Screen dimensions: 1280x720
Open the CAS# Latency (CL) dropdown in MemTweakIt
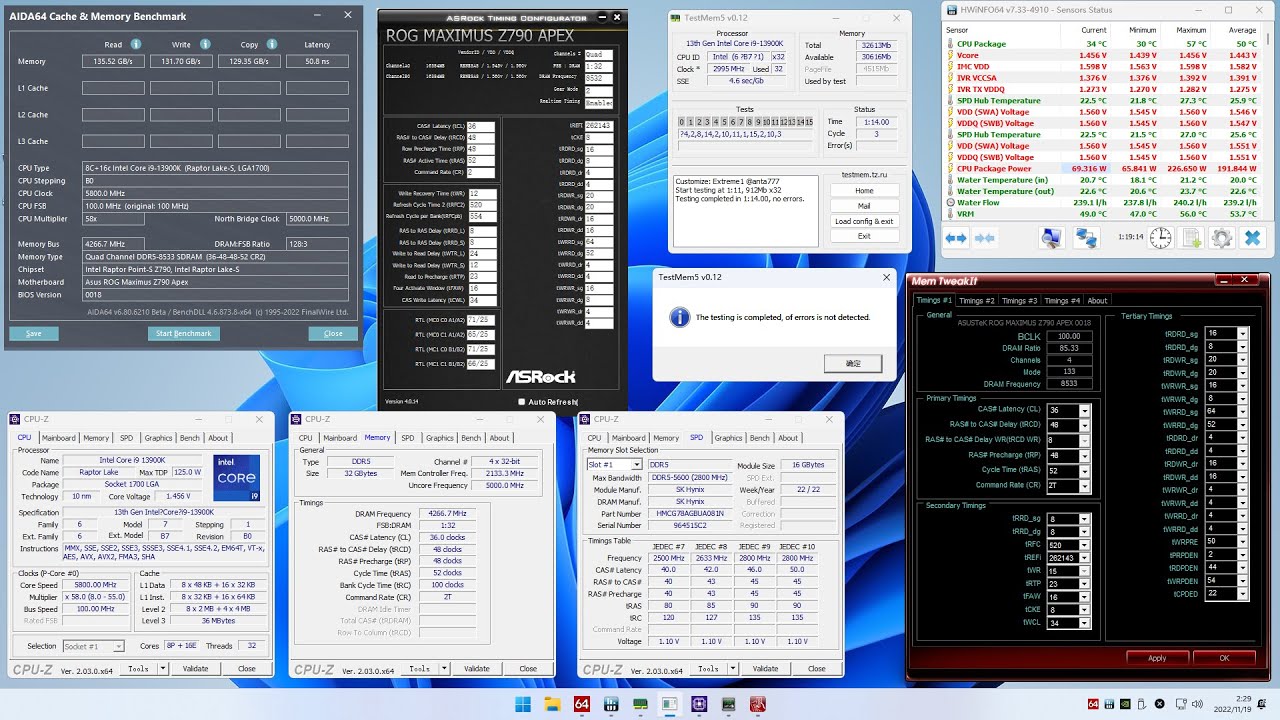tap(1084, 410)
